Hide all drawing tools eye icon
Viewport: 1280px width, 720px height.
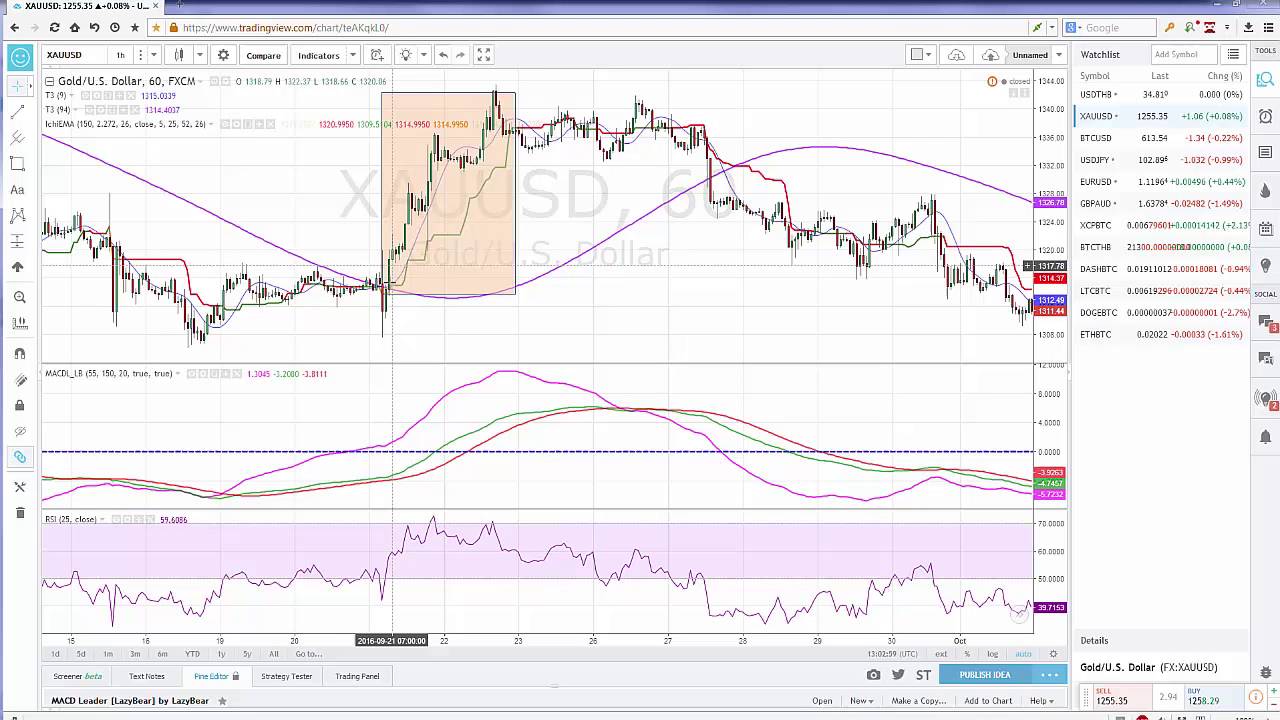pos(18,431)
